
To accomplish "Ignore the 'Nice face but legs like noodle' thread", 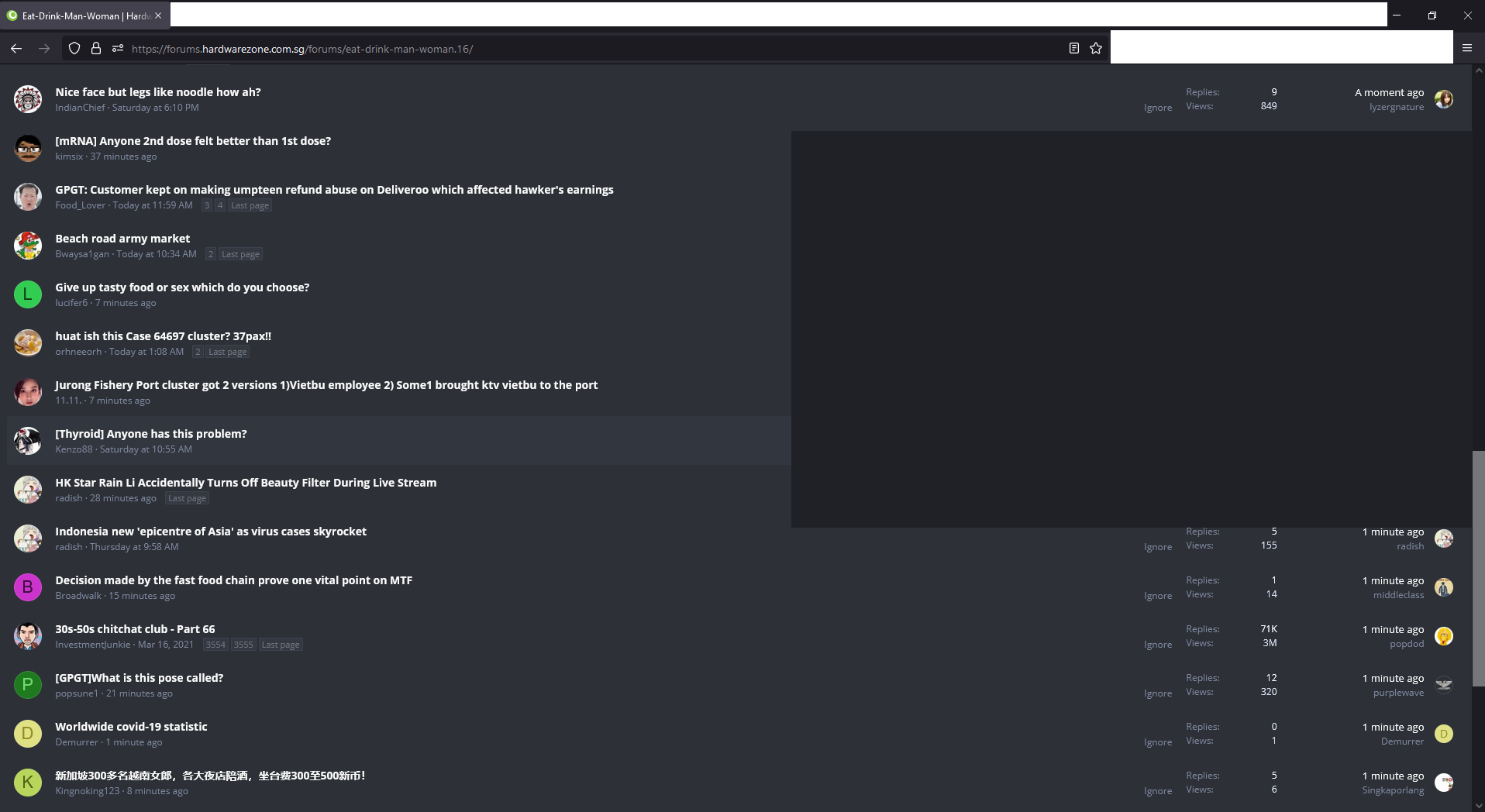I will coord(1158,108).
